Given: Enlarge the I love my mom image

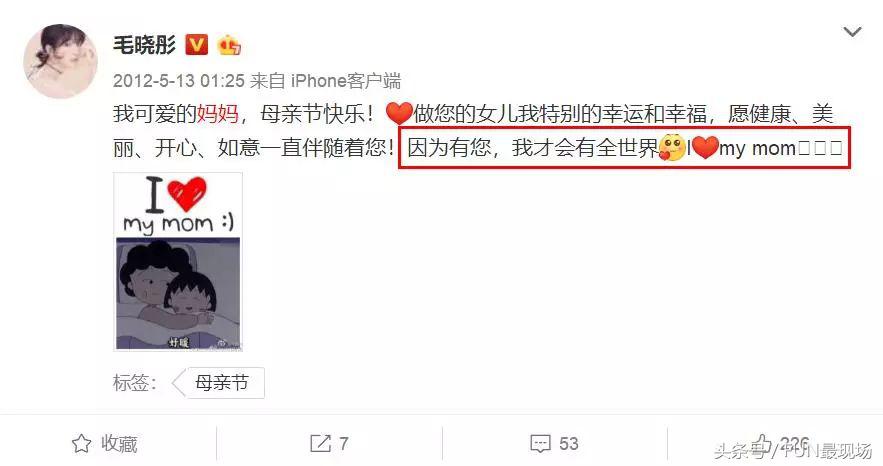Looking at the screenshot, I should tap(178, 262).
